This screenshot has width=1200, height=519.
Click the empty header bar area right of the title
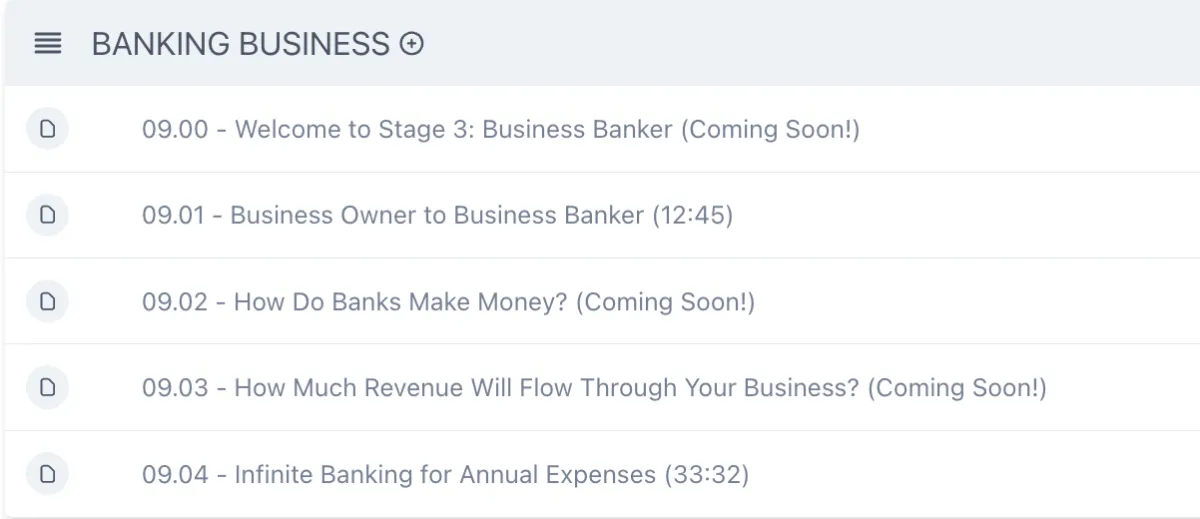click(810, 44)
